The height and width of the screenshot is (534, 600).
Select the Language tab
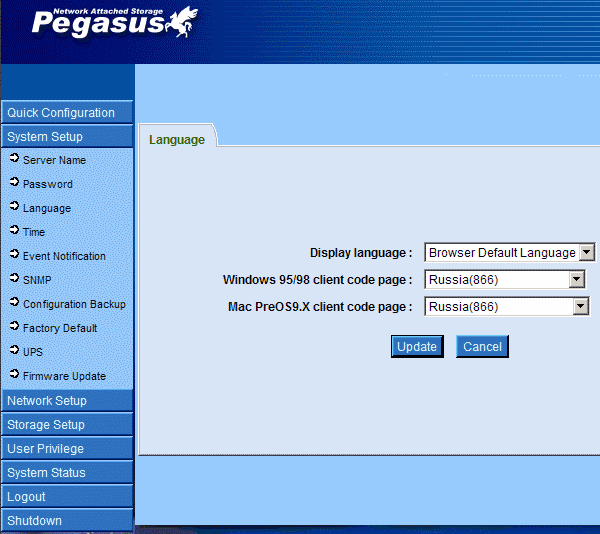(x=177, y=140)
